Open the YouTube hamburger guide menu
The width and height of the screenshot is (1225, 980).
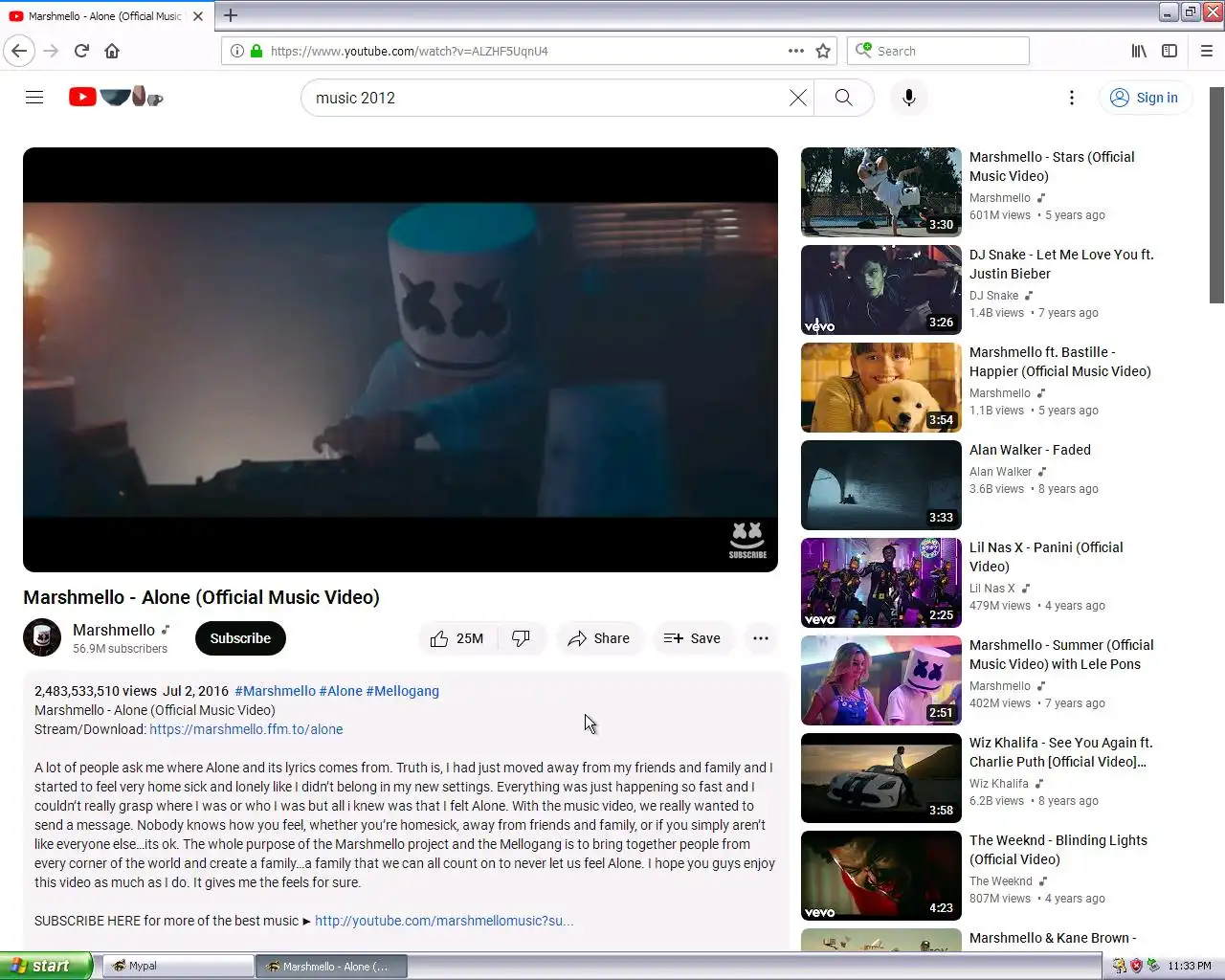(34, 98)
